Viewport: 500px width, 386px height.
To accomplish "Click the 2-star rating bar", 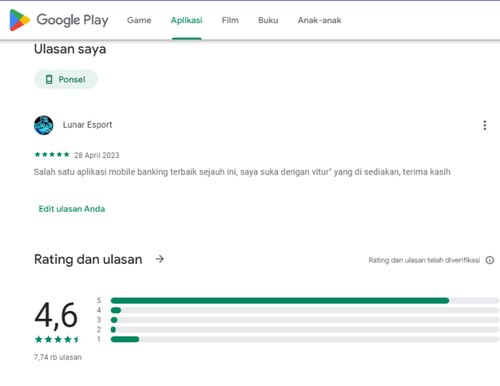I will coord(305,330).
